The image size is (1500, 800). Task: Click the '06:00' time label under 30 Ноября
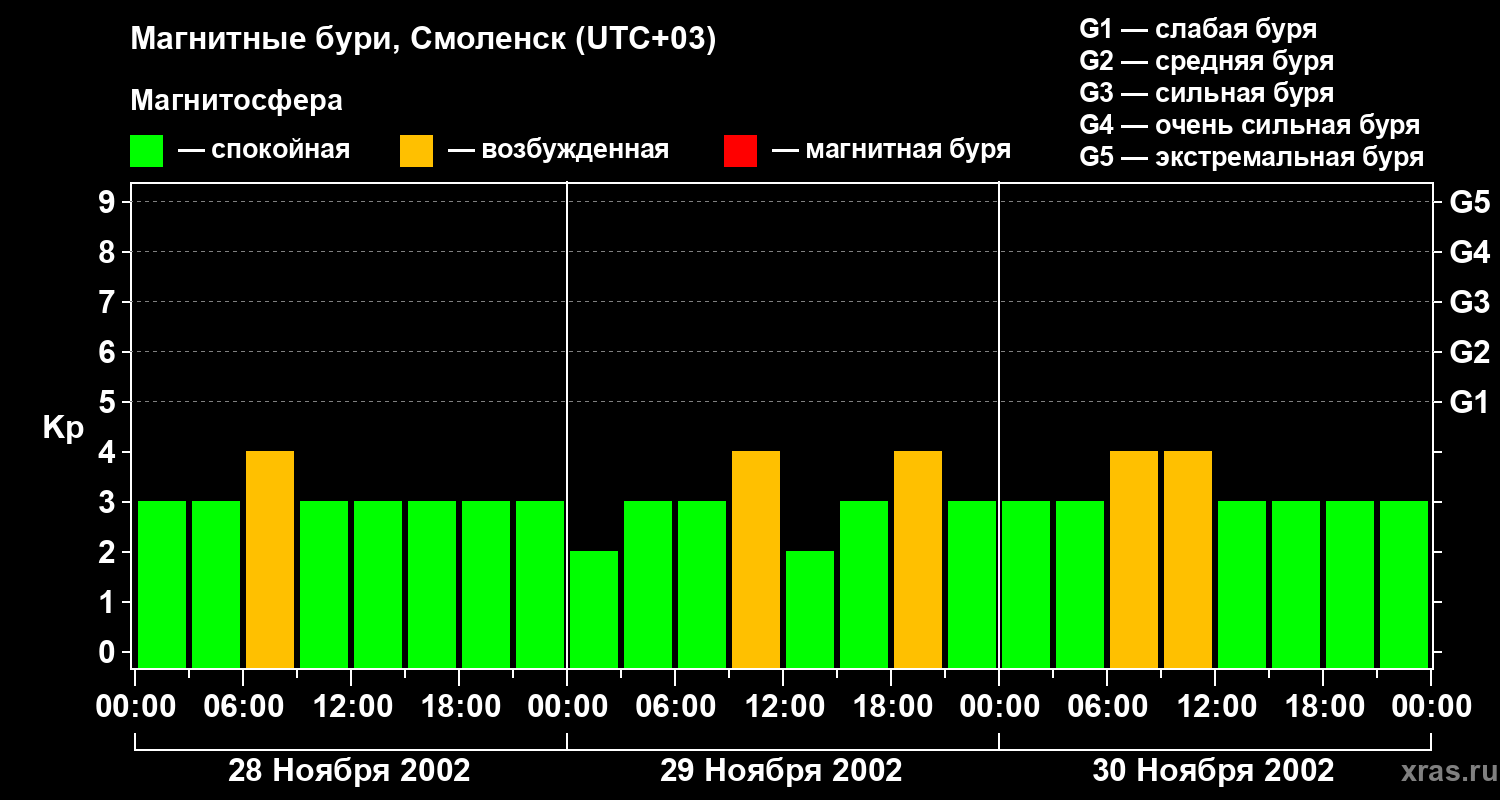tap(1107, 707)
